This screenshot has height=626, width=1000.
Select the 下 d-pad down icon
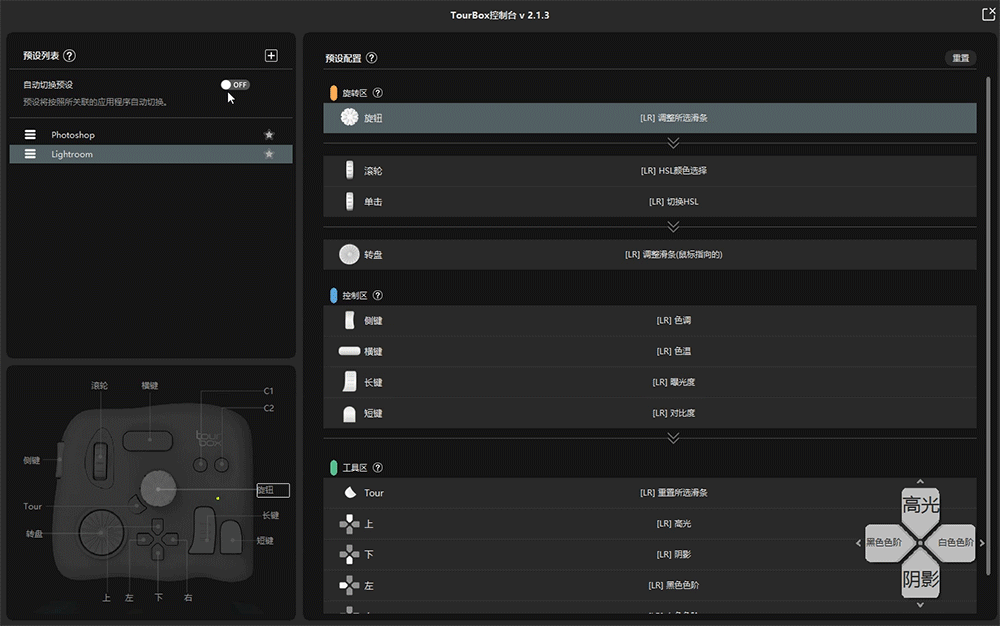pyautogui.click(x=349, y=554)
